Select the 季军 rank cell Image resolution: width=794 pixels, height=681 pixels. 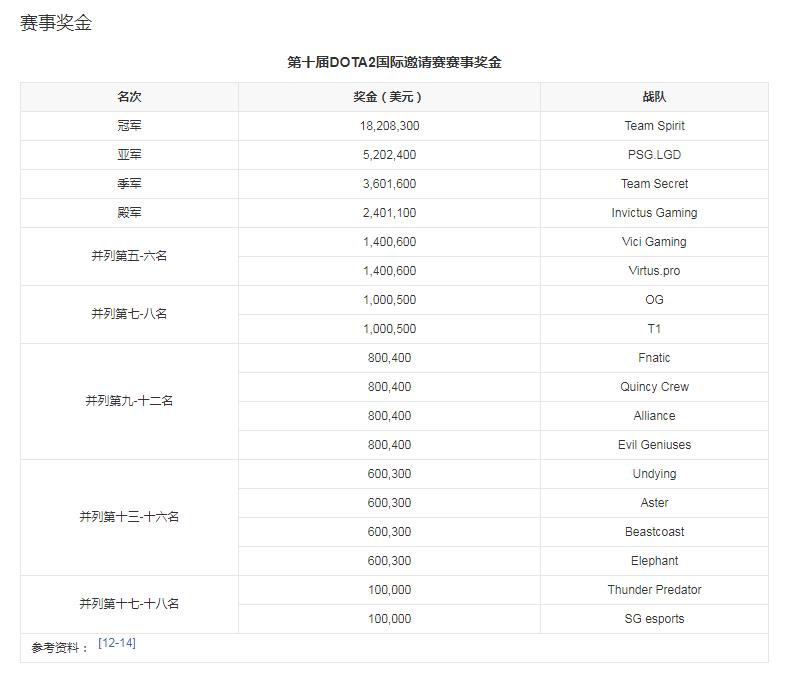coord(129,183)
